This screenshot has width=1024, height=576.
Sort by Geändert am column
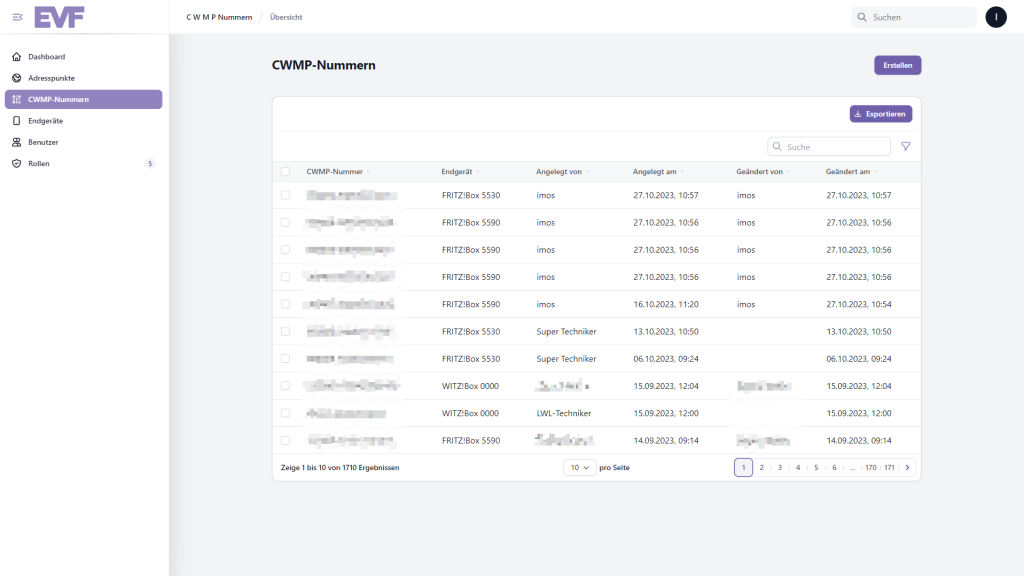click(852, 172)
